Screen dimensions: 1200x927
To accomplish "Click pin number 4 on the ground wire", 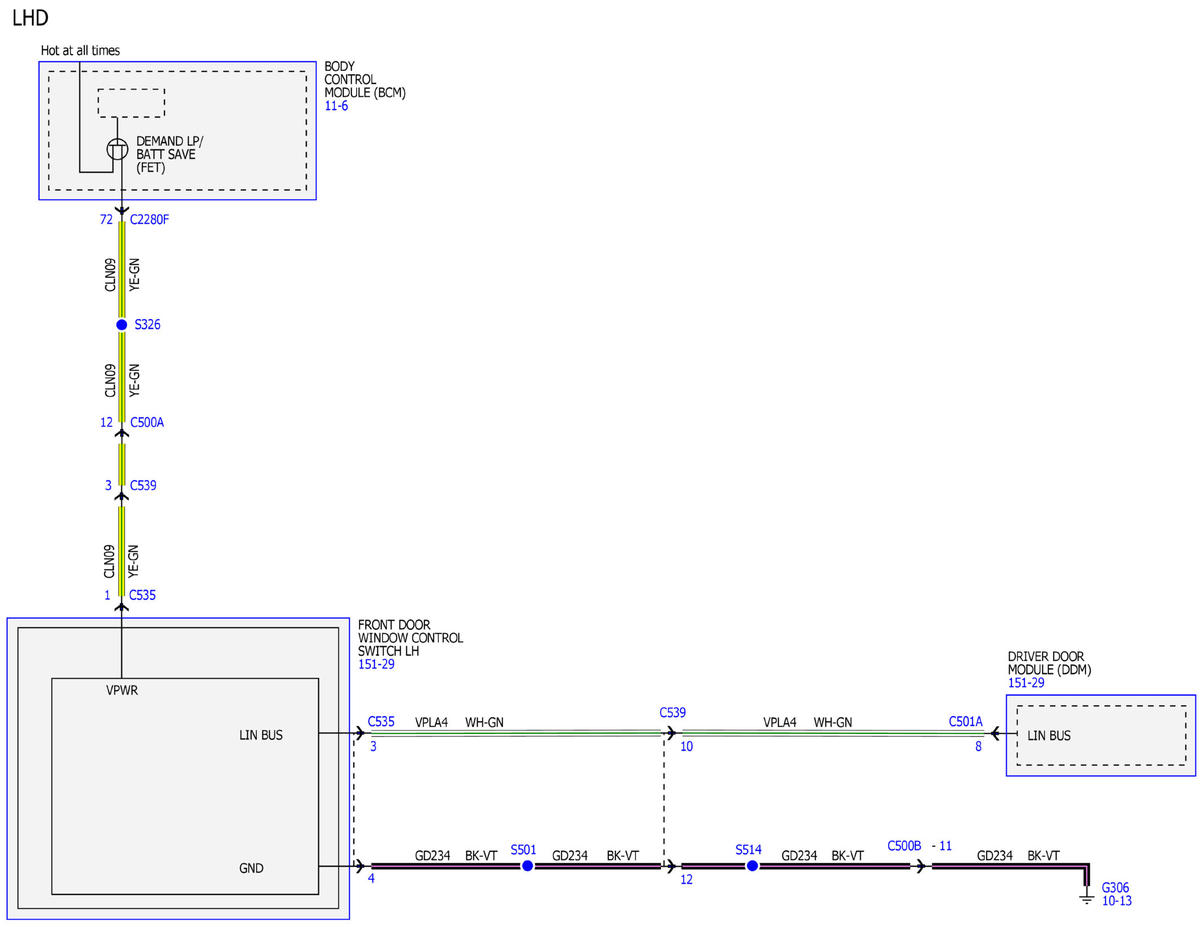I will click(371, 880).
